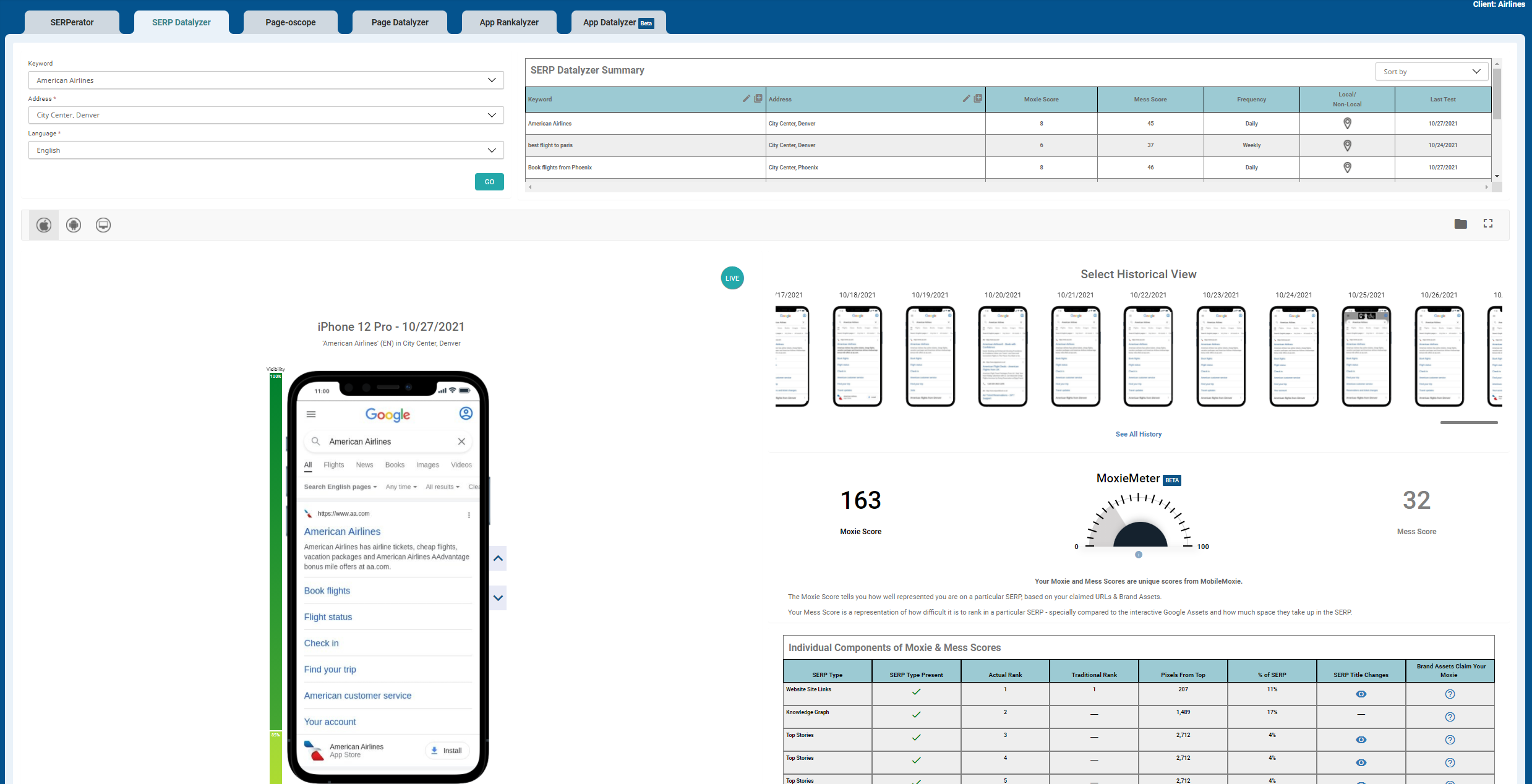1532x784 pixels.
Task: Click the hamburger menu in phone preview
Action: pos(311,414)
